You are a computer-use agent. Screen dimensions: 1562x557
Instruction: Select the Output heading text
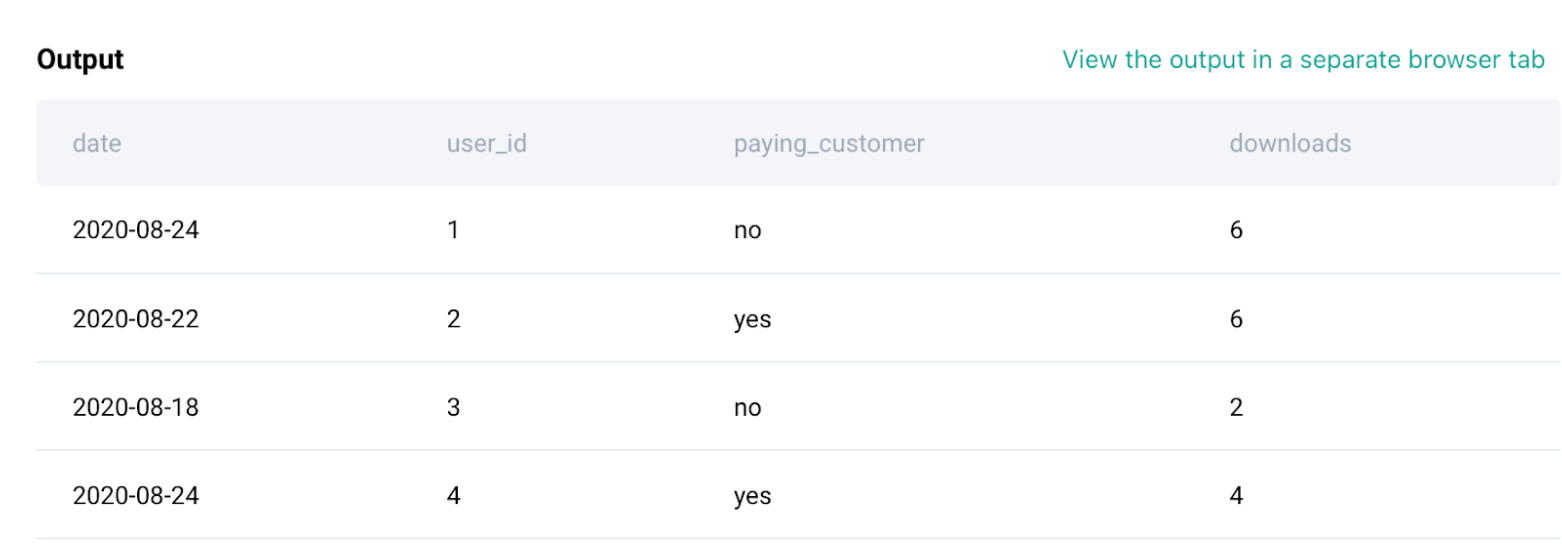[80, 60]
